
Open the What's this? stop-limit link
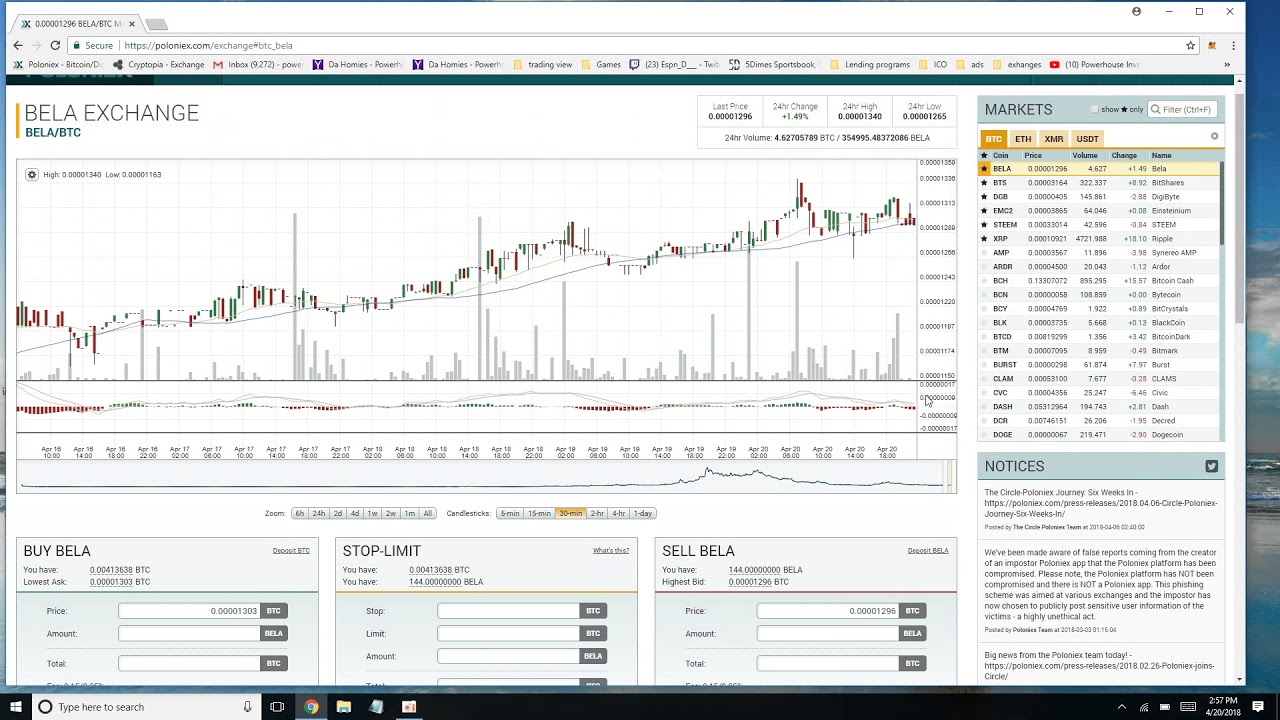coord(611,551)
